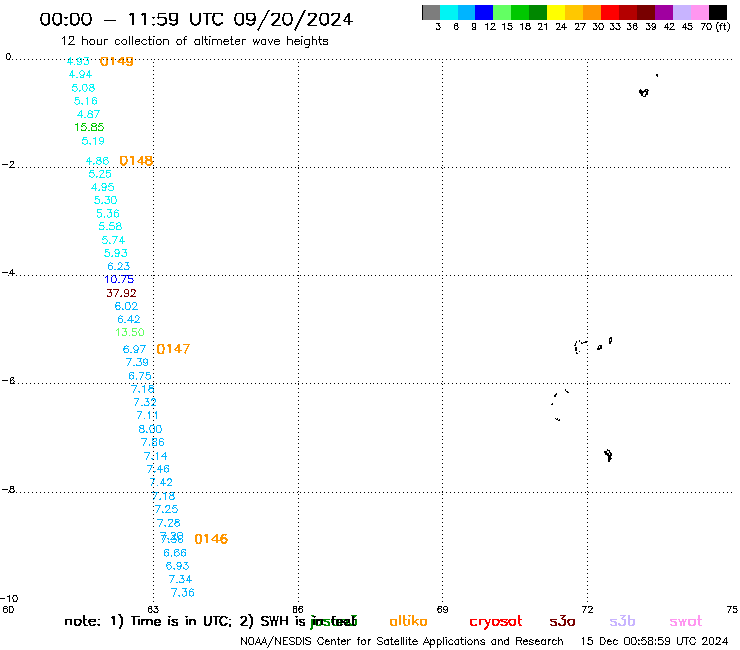Image resolution: width=740 pixels, height=650 pixels.
Task: Select the value 7.32
Action: click(145, 402)
